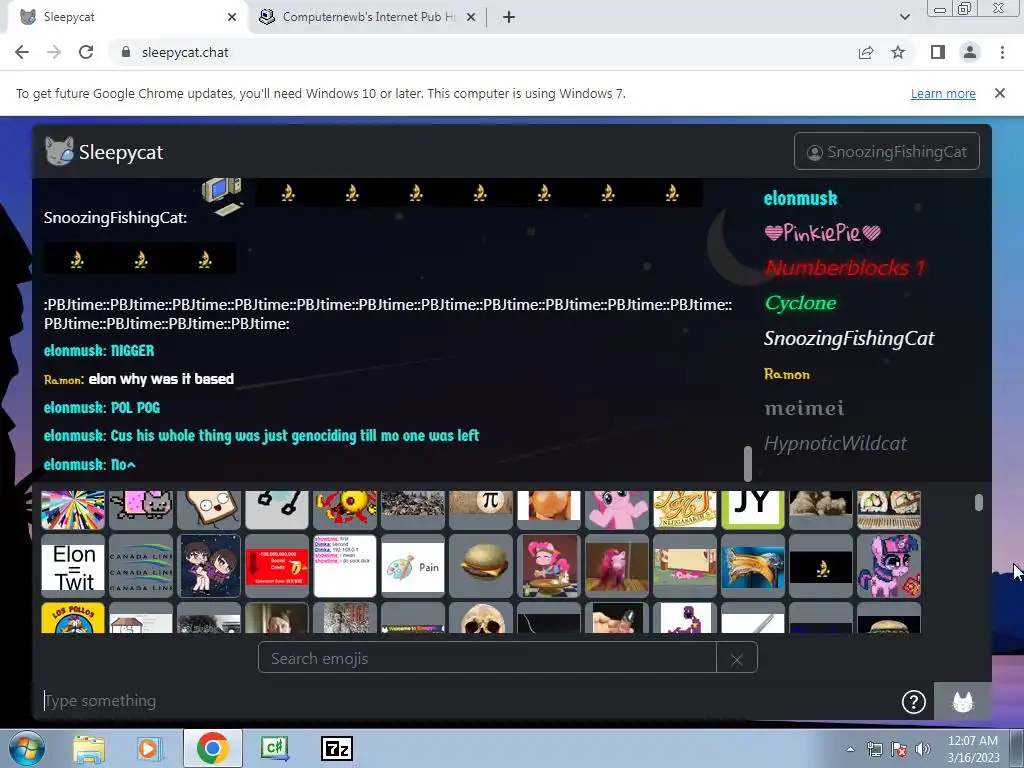The image size is (1024, 768).
Task: Show hidden system tray icons
Action: click(x=850, y=749)
